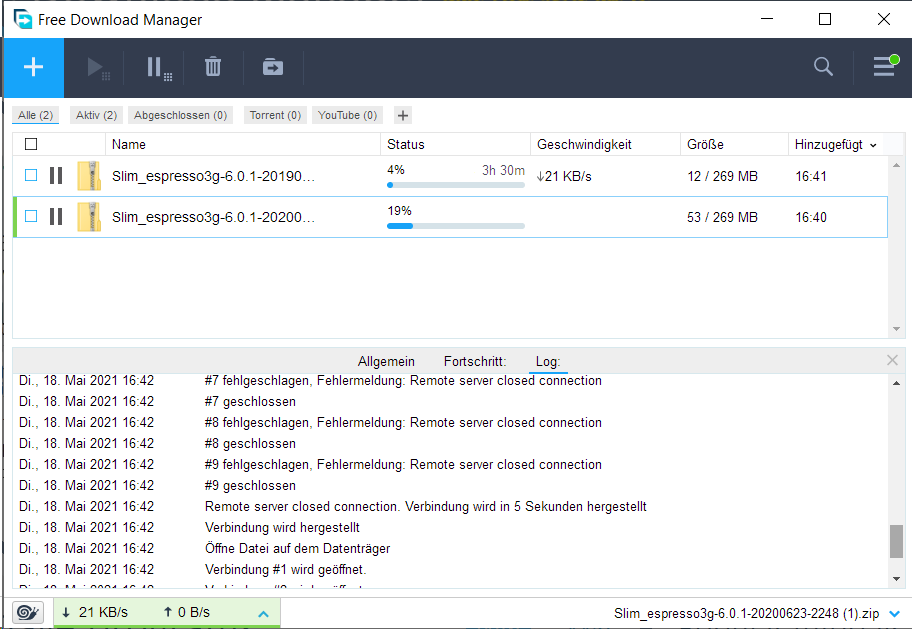This screenshot has height=629, width=912.
Task: Switch to Abgeschlossen (0) filter
Action: coord(180,115)
